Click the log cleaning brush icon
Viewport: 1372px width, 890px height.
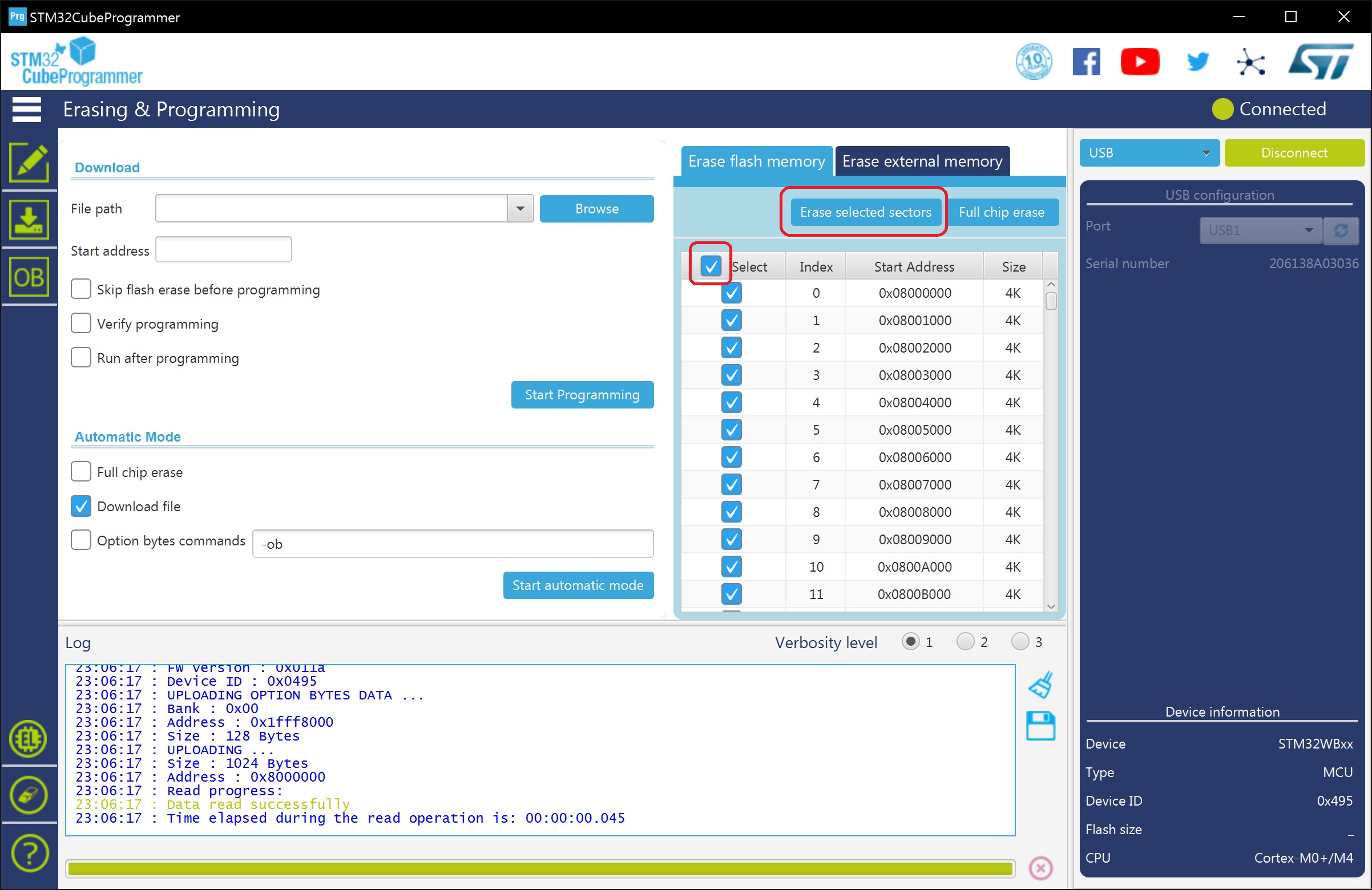coord(1040,685)
